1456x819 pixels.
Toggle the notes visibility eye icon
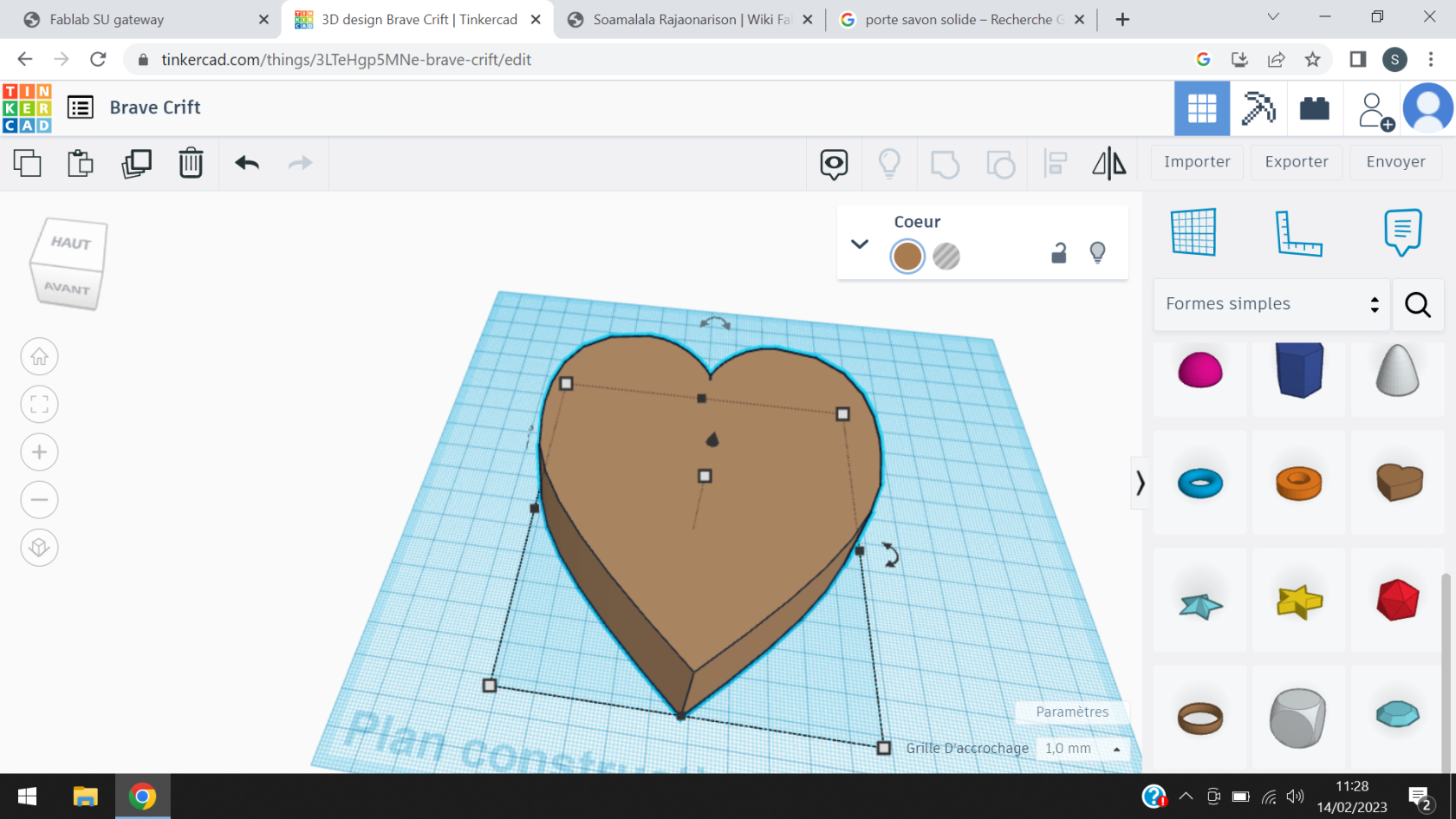(x=834, y=163)
